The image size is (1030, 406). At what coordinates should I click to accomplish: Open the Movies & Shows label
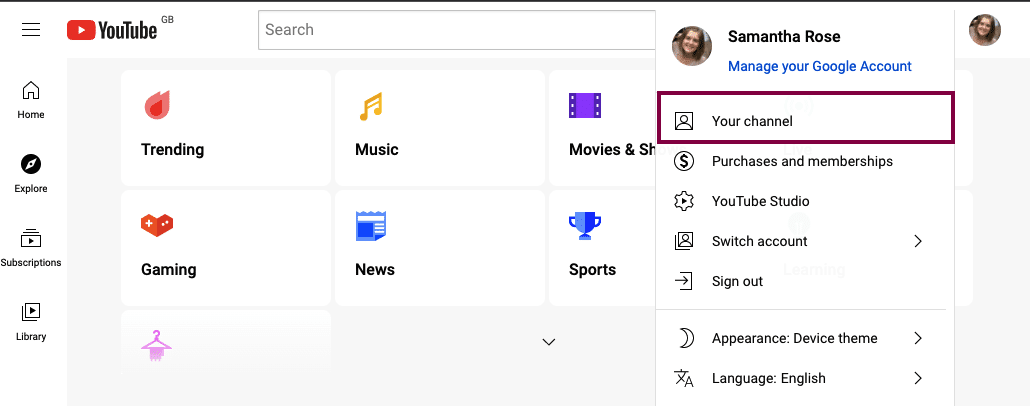[612, 149]
